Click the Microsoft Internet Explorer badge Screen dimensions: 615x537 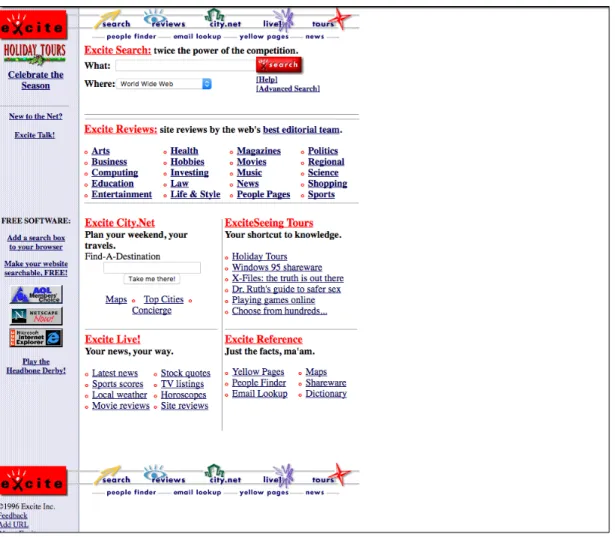click(36, 338)
